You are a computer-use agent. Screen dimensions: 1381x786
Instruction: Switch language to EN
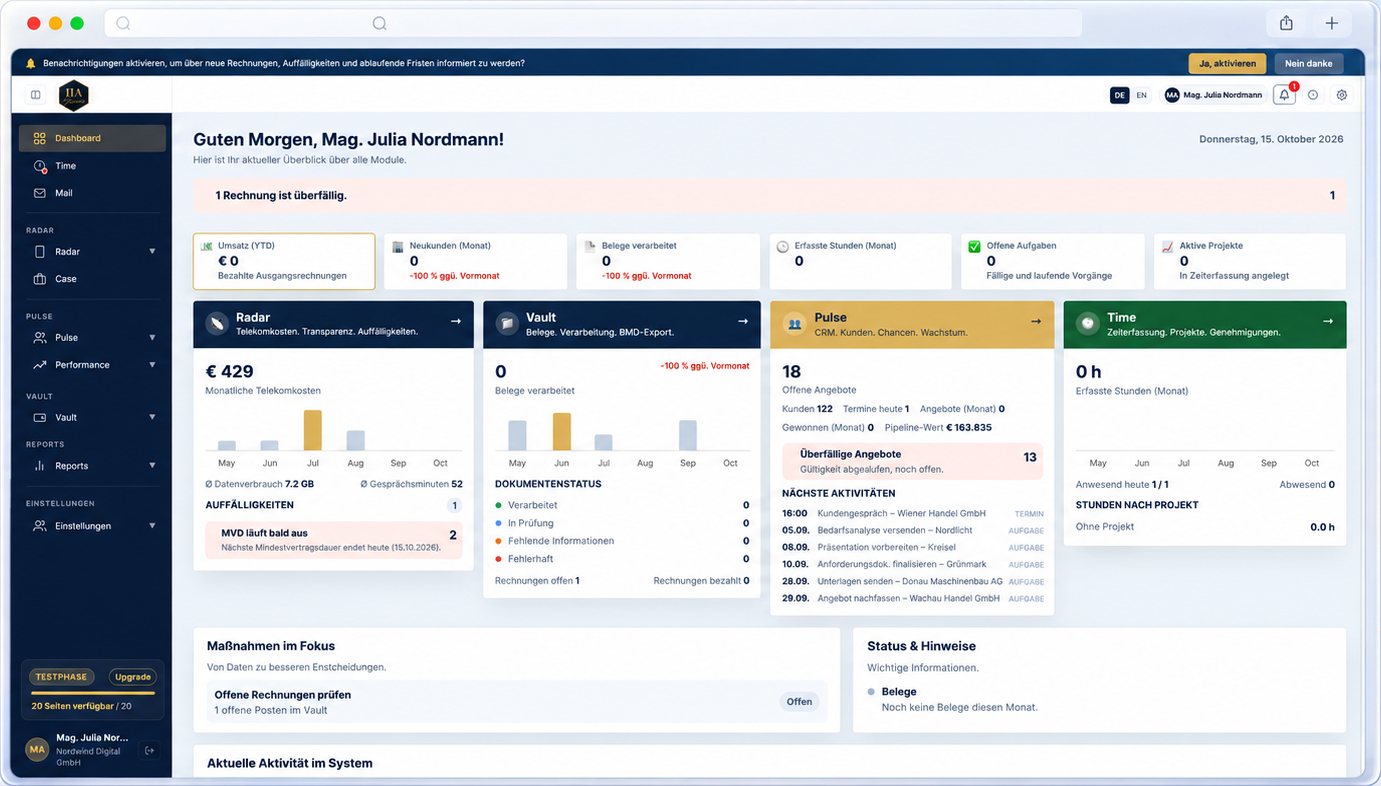pyautogui.click(x=1141, y=95)
